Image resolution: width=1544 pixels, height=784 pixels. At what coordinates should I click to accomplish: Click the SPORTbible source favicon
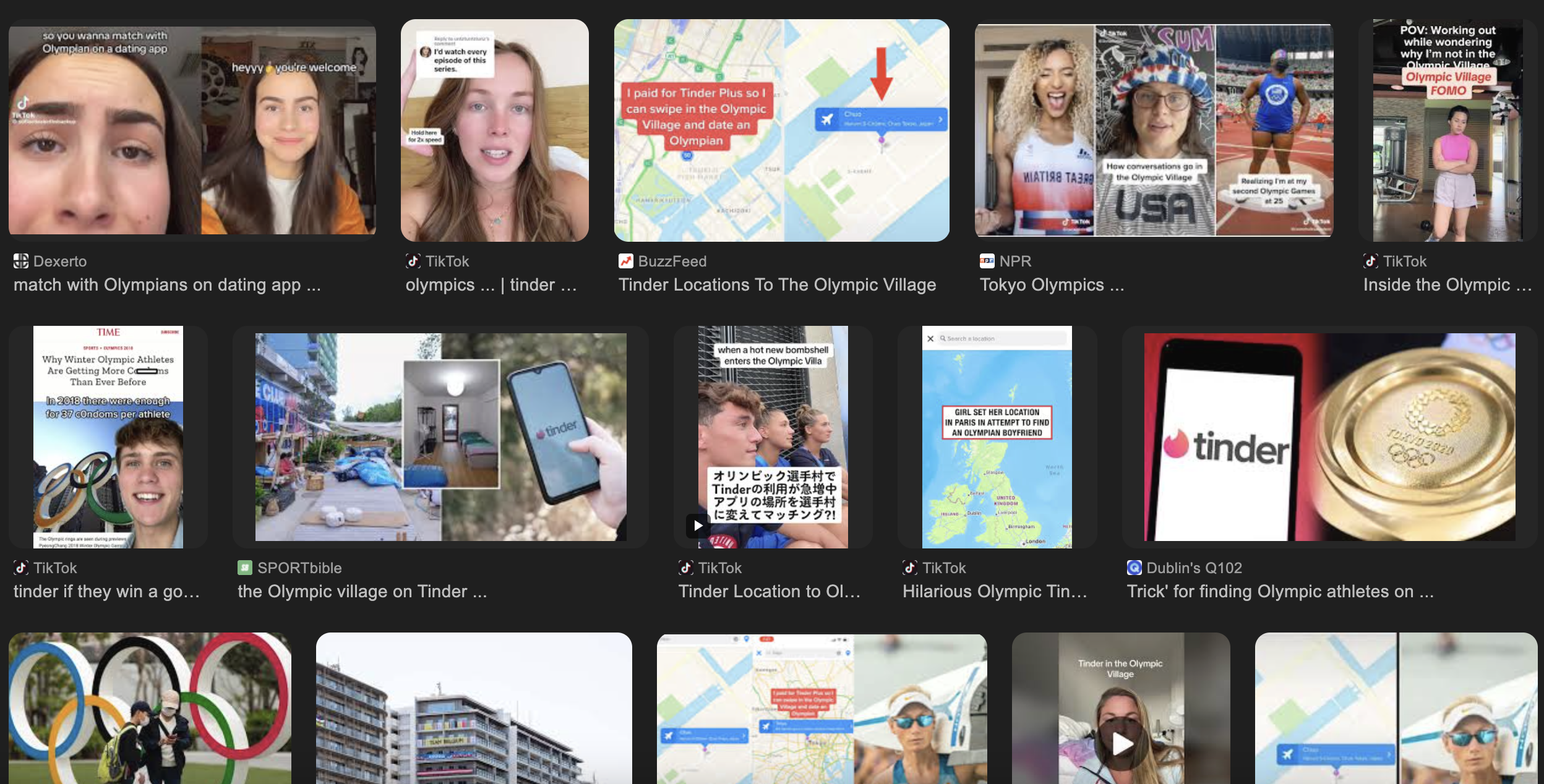tap(245, 568)
